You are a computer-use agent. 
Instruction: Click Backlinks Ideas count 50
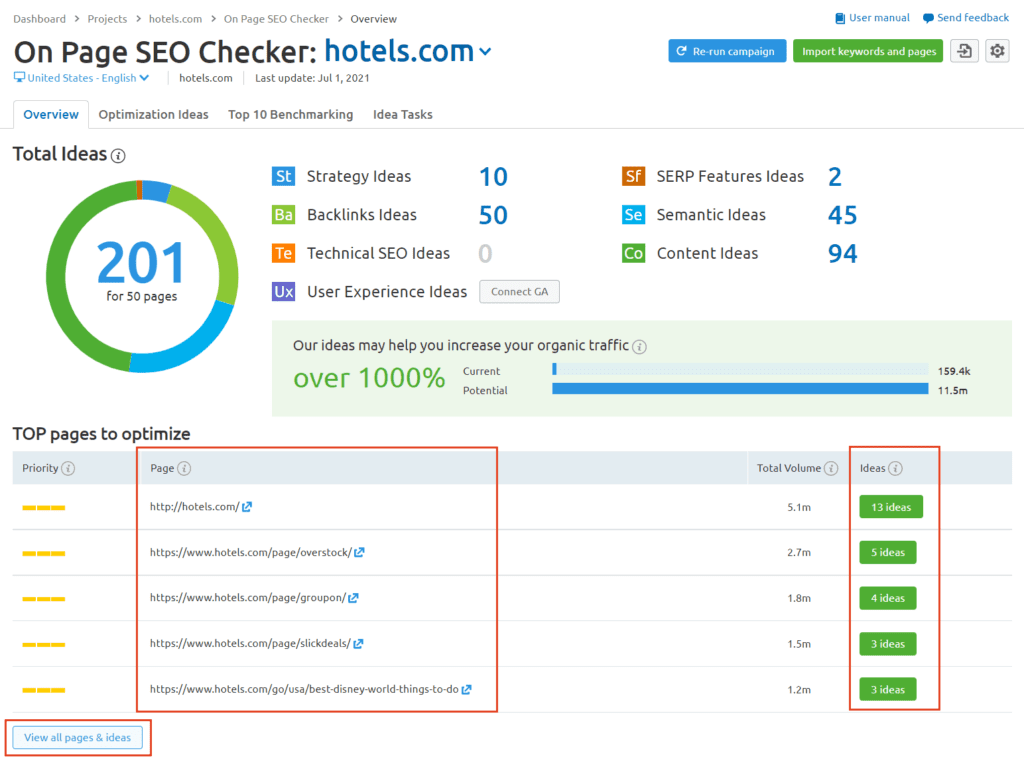pos(493,215)
